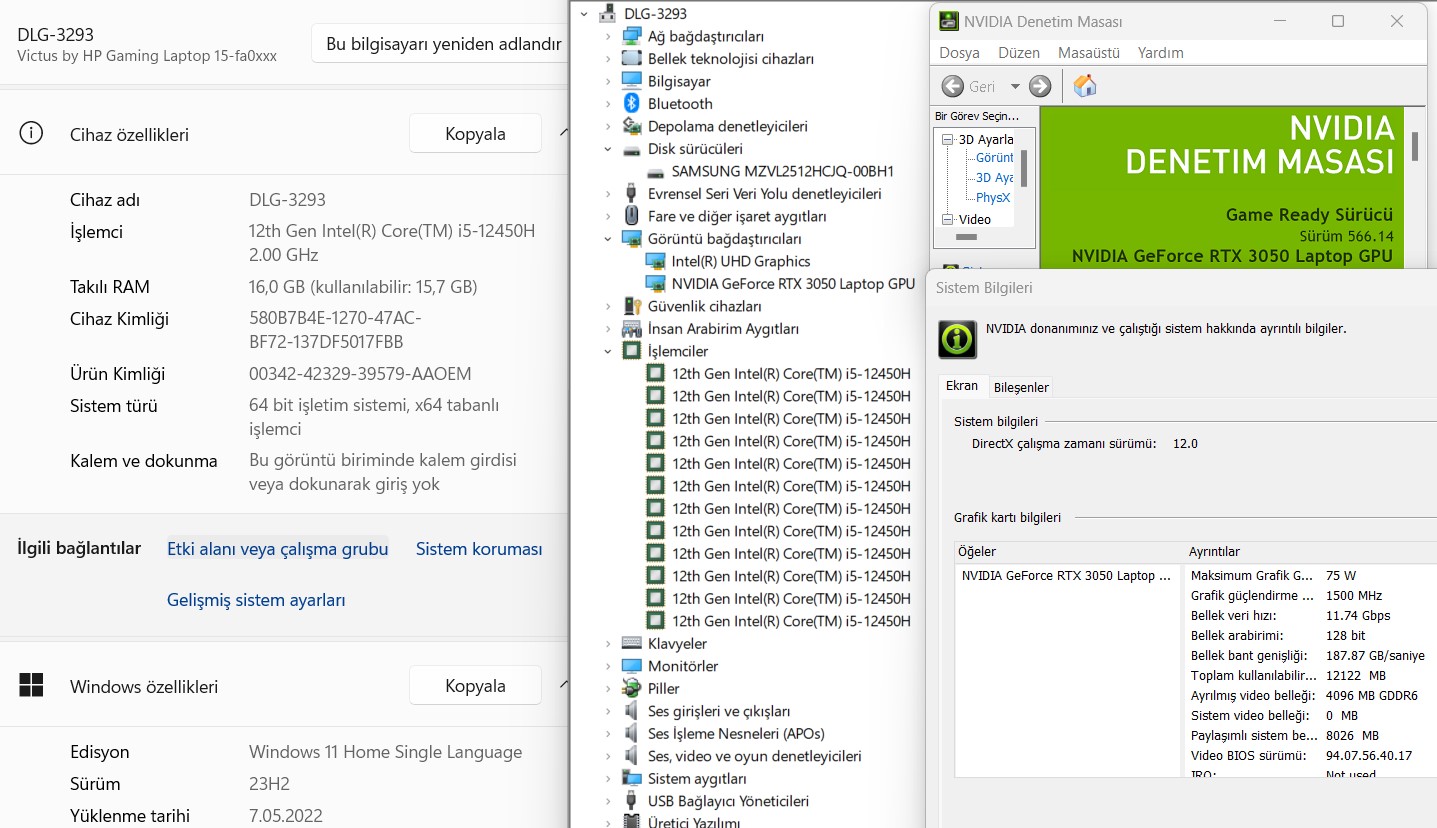Select Ses, video ve oyun denetleyicileri entry
The image size is (1437, 828).
(x=754, y=756)
